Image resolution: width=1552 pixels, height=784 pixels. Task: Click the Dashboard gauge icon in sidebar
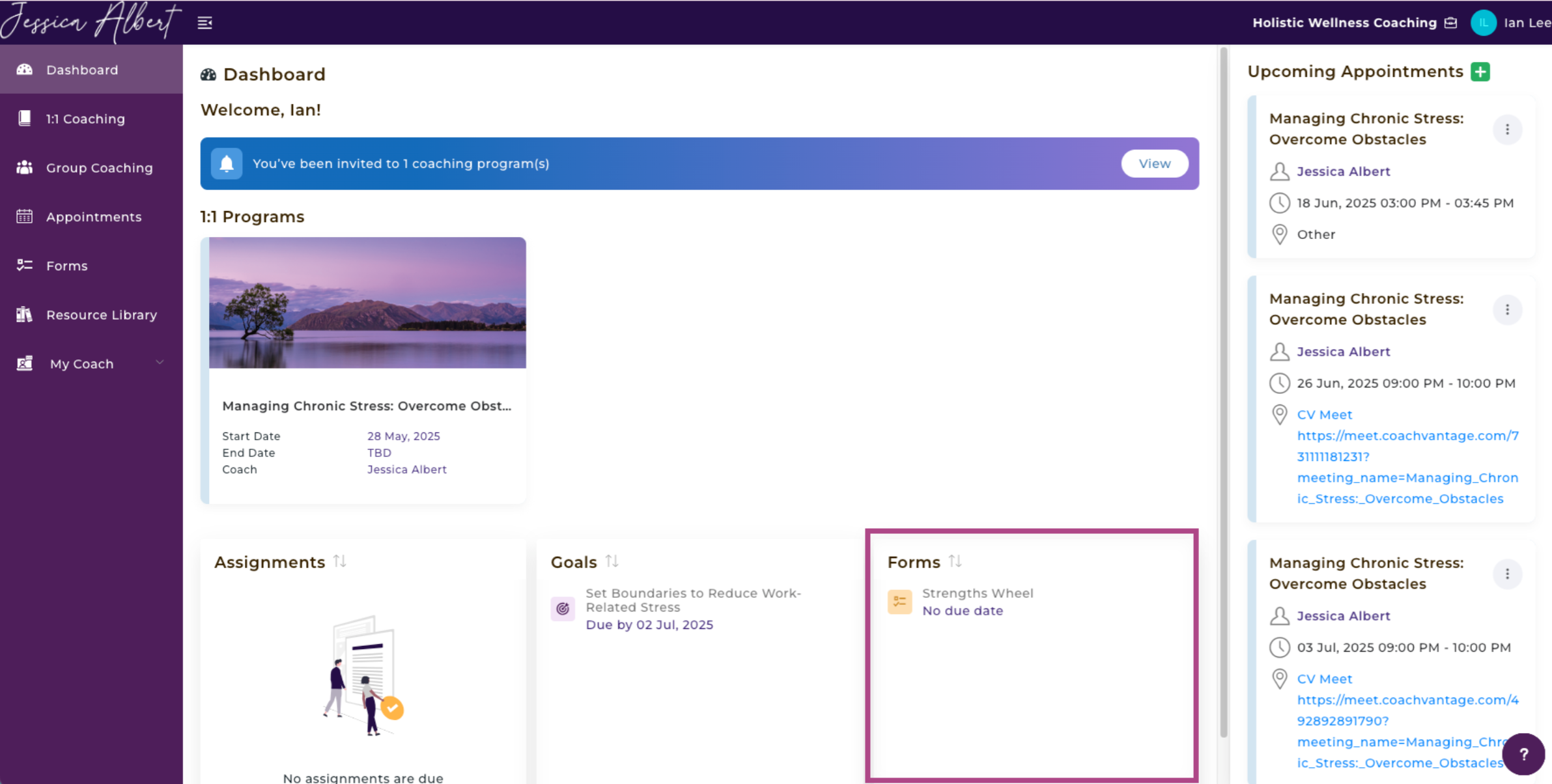point(25,69)
